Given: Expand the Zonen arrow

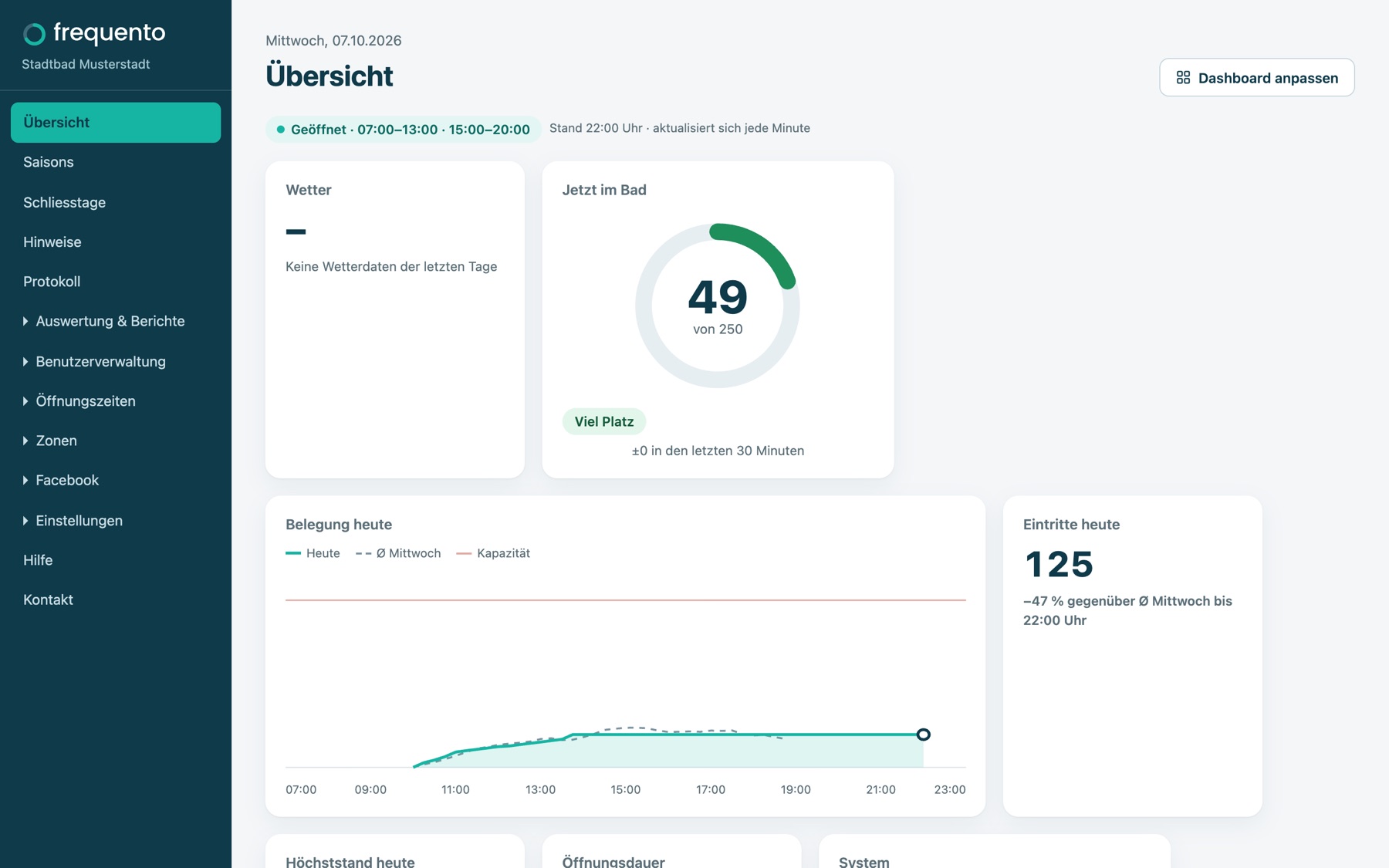Looking at the screenshot, I should tap(25, 441).
